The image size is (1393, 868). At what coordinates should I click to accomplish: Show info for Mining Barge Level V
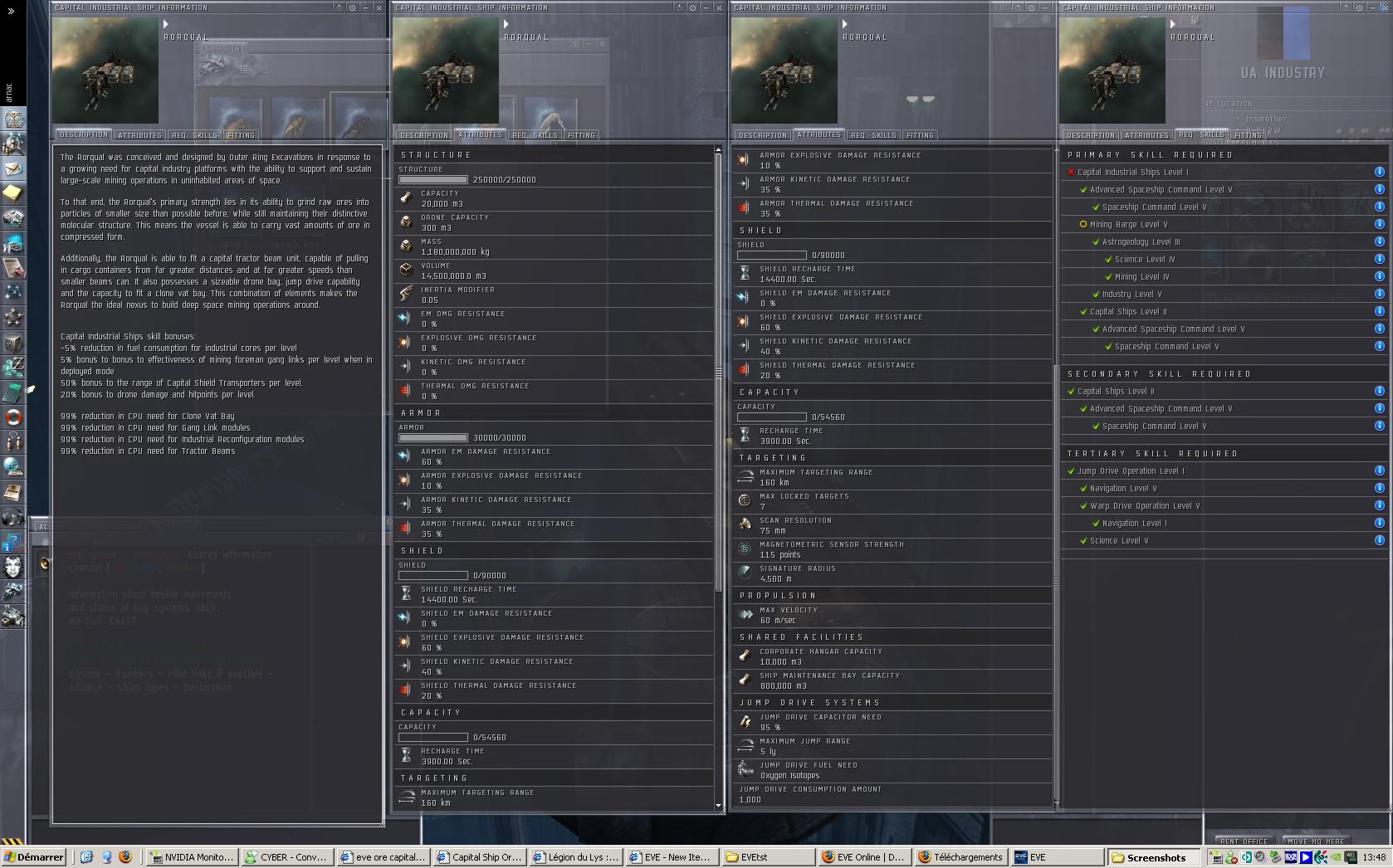pyautogui.click(x=1379, y=224)
